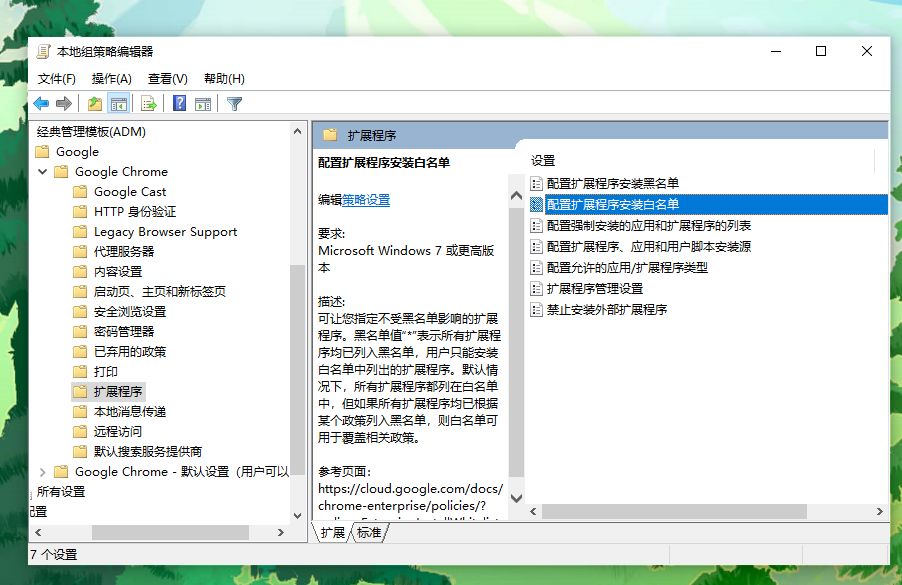Maximize the Group Policy Editor window

point(821,51)
